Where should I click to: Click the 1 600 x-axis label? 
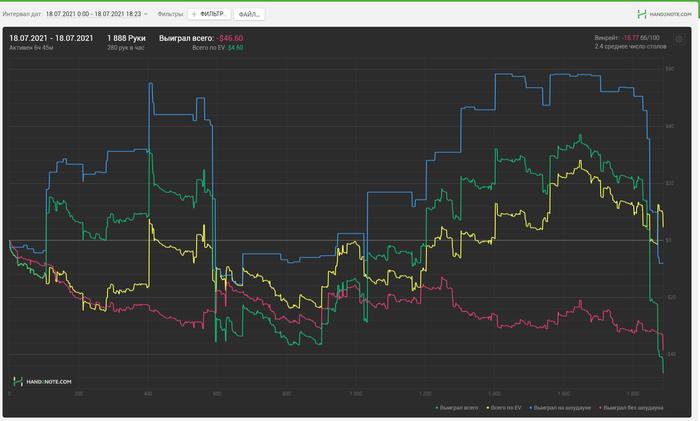[x=563, y=394]
